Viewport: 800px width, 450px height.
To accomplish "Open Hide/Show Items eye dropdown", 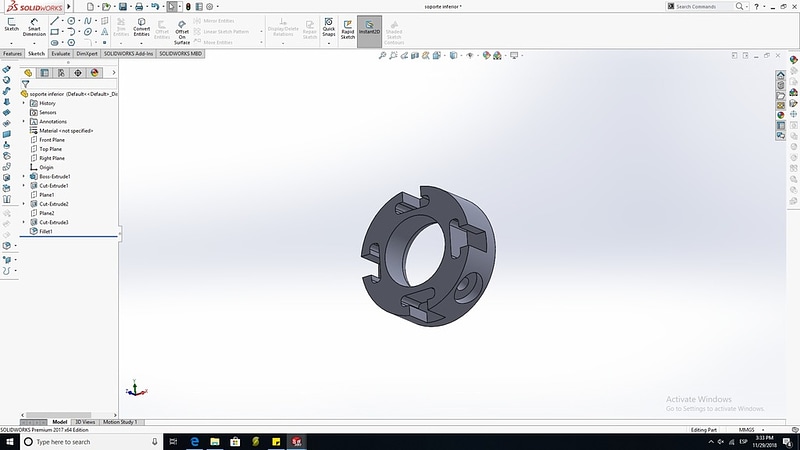I will 470,55.
